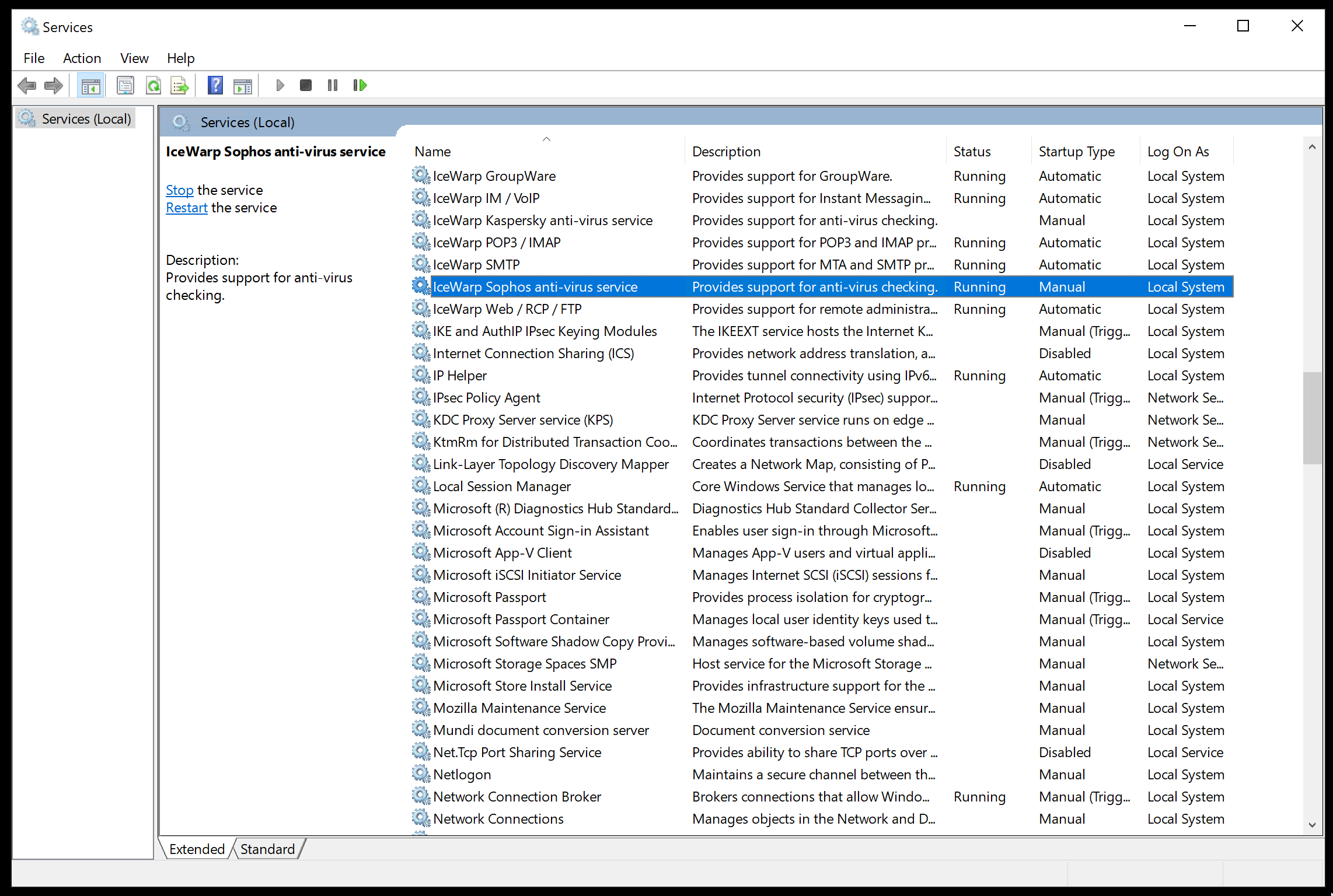Select the IceWarp POP3 / IMAP service
This screenshot has height=896, width=1333.
[822, 243]
